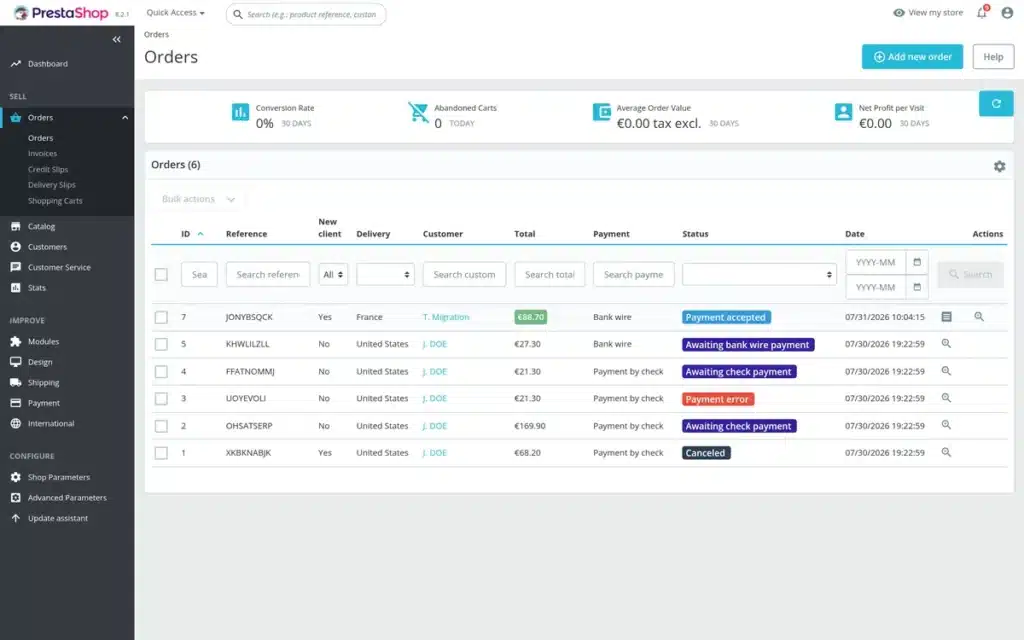Open Shopping Carts submenu item
The width and height of the screenshot is (1024, 640).
click(x=55, y=200)
